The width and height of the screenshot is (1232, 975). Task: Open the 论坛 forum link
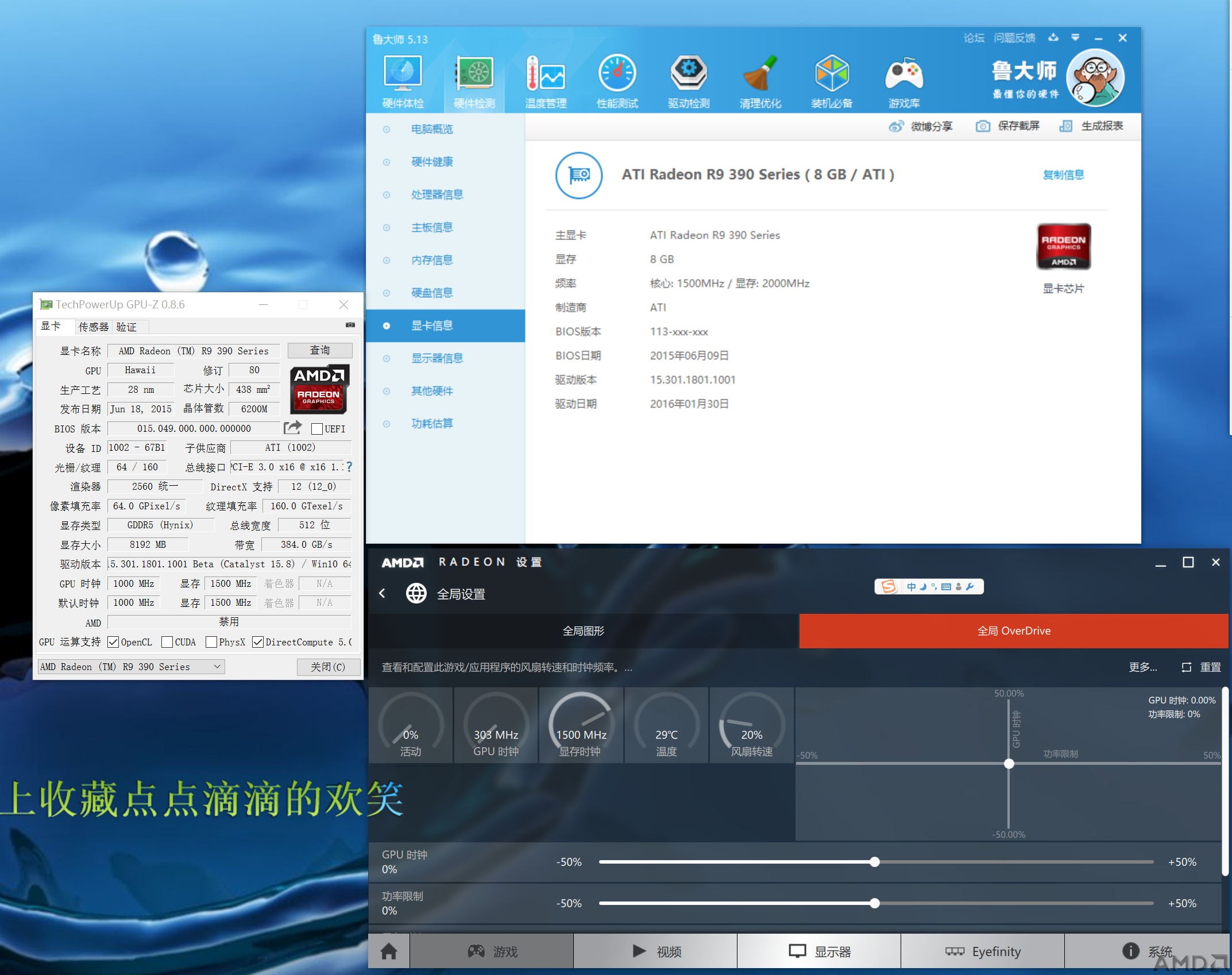974,38
